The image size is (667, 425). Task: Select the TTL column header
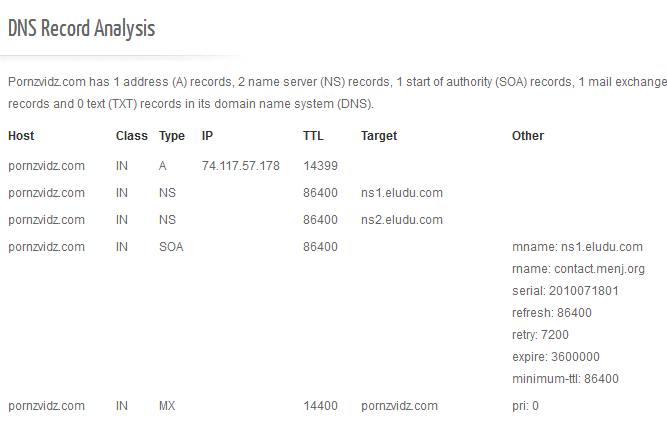[313, 135]
